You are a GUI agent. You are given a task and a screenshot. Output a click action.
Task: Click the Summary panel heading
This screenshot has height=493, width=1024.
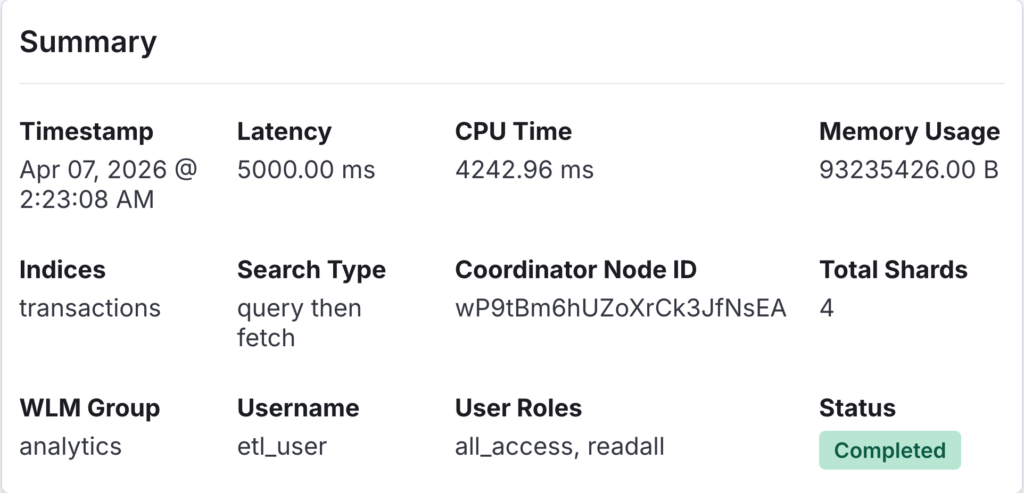88,42
